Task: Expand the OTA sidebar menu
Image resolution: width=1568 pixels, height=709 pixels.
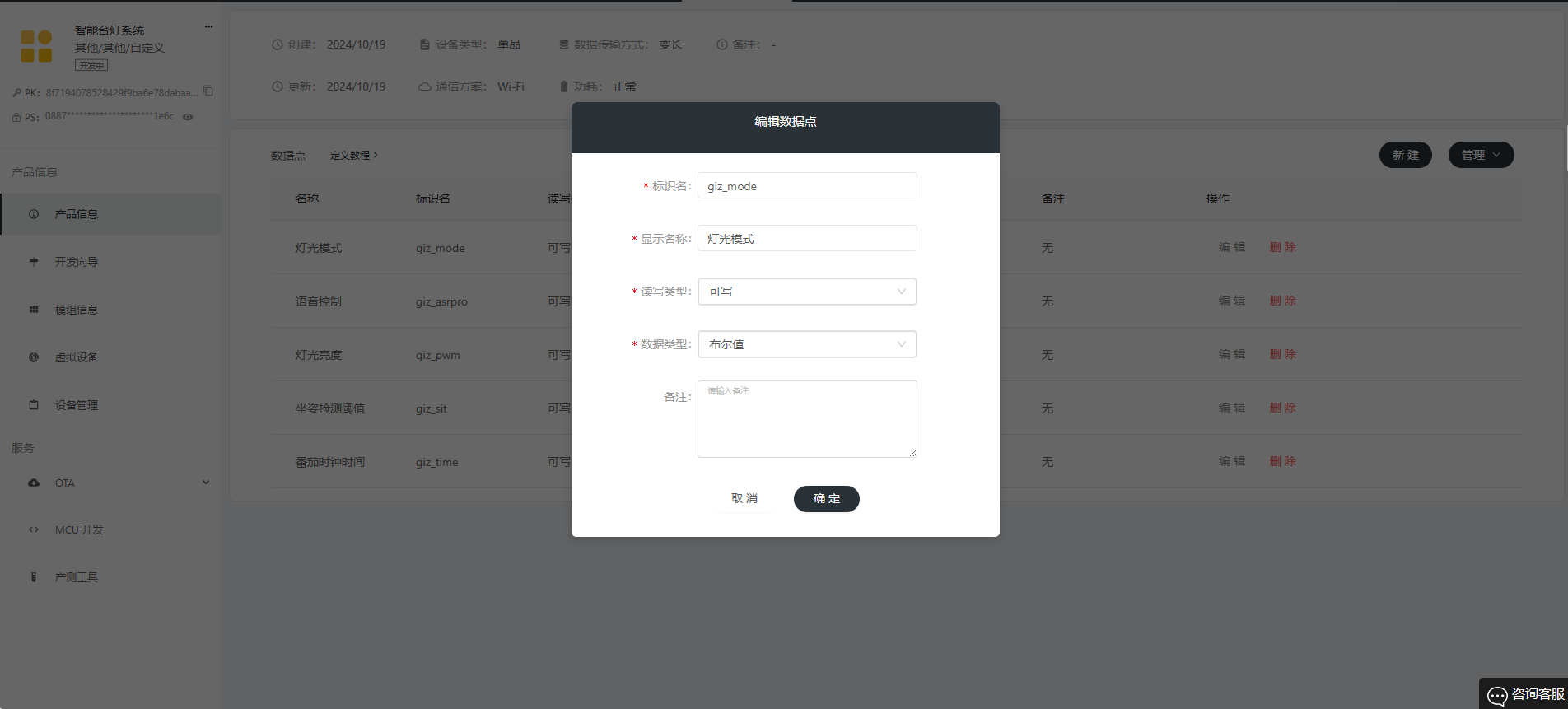Action: coord(205,483)
